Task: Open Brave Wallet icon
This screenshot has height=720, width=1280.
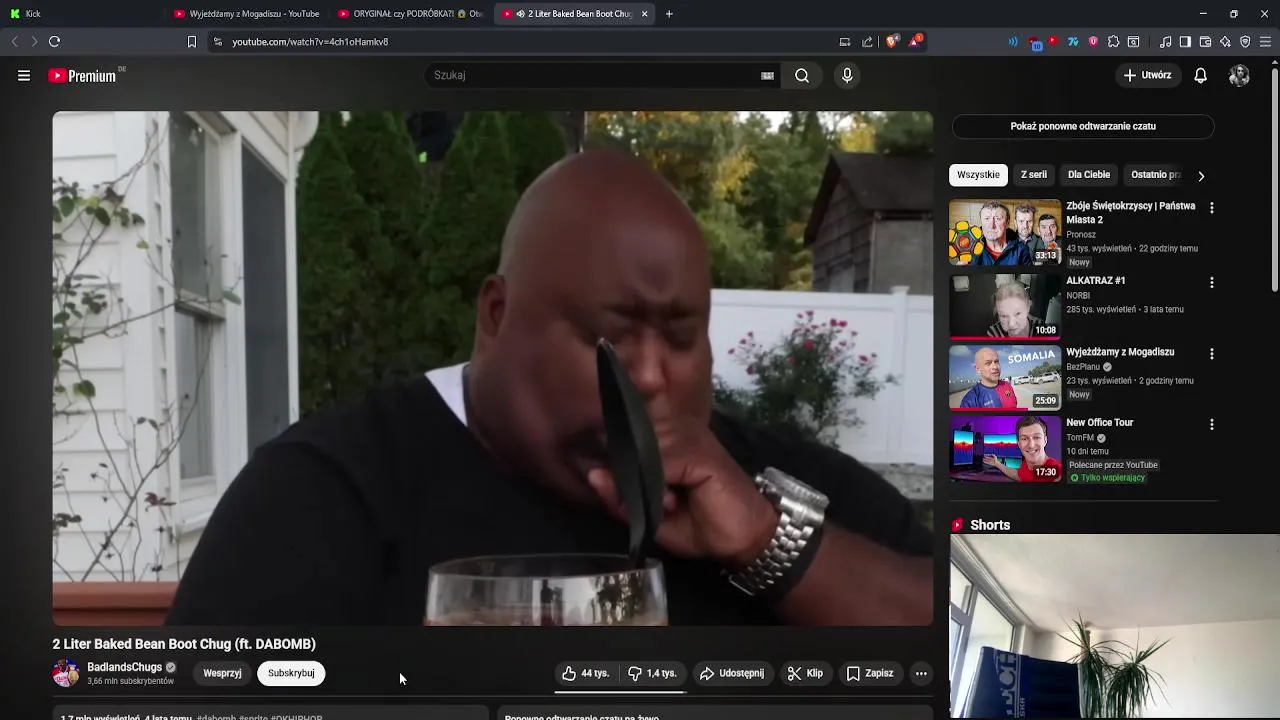Action: [1205, 42]
